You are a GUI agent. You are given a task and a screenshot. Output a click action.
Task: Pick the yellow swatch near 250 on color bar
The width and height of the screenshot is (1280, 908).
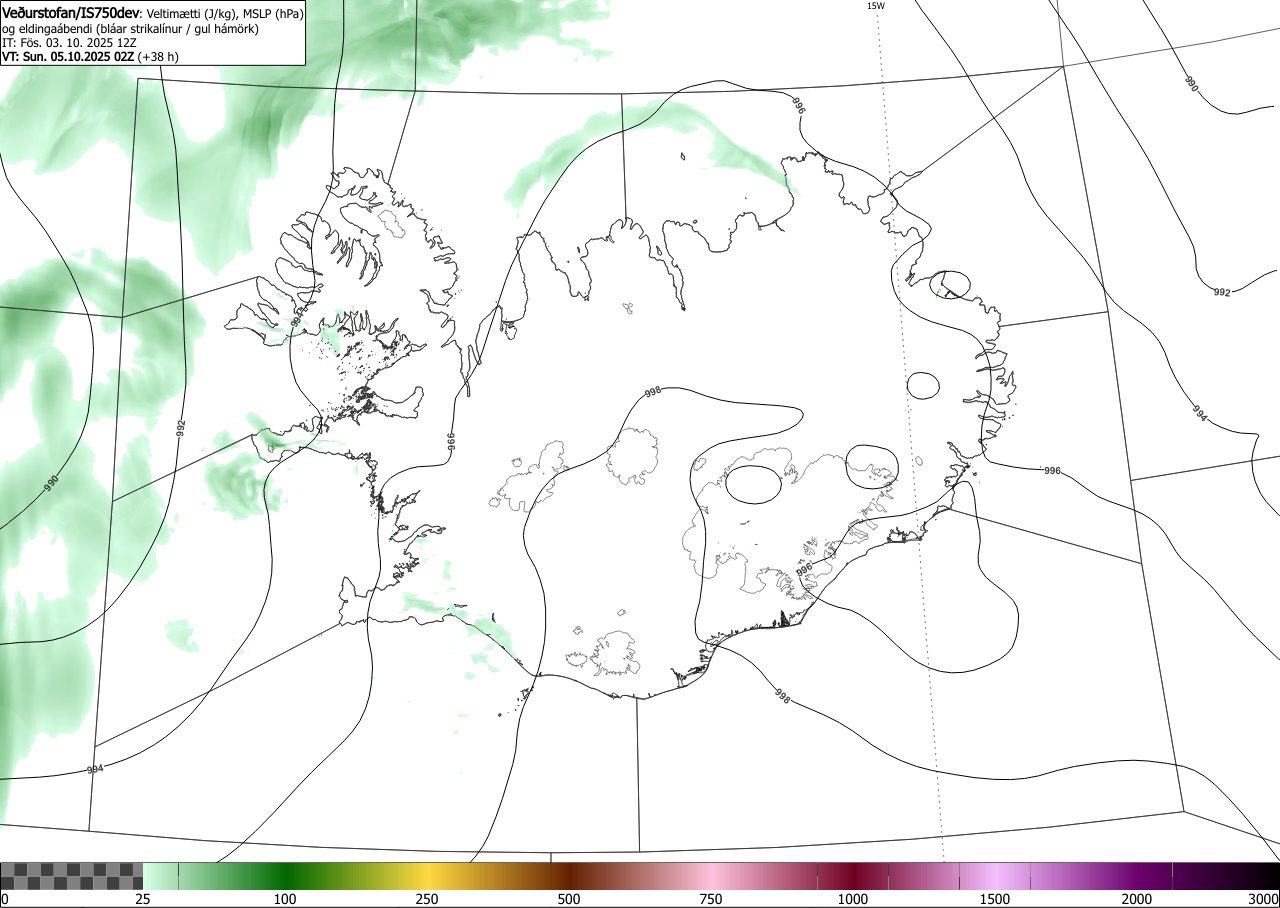pos(427,876)
